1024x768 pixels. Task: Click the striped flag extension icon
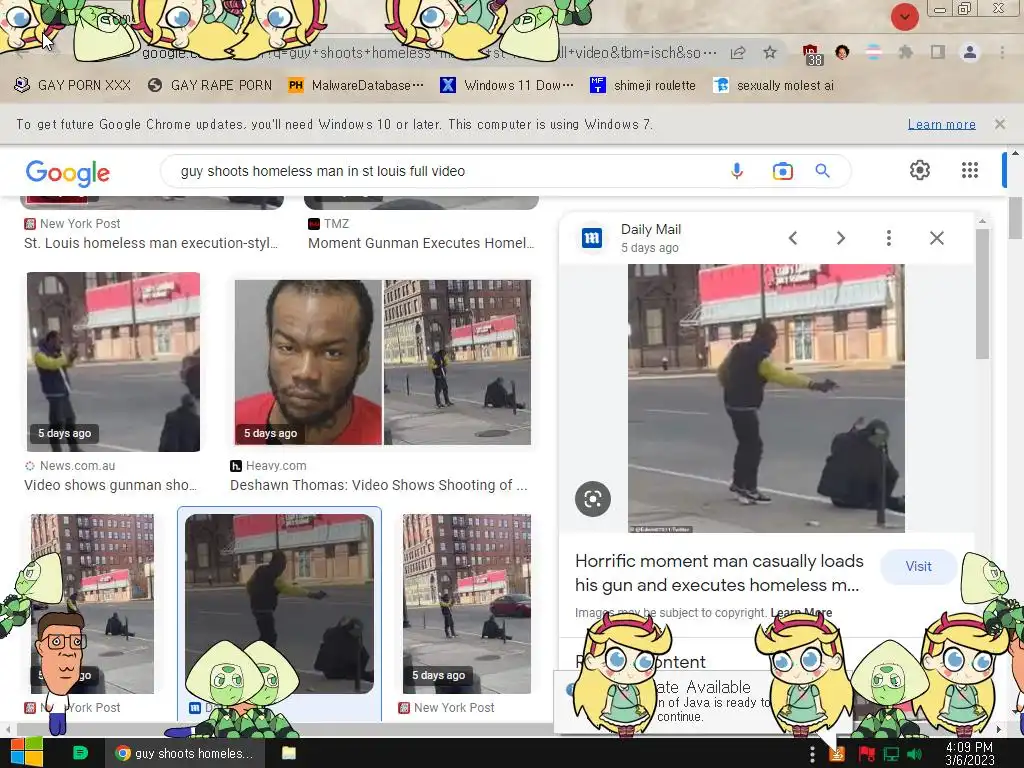coord(873,52)
